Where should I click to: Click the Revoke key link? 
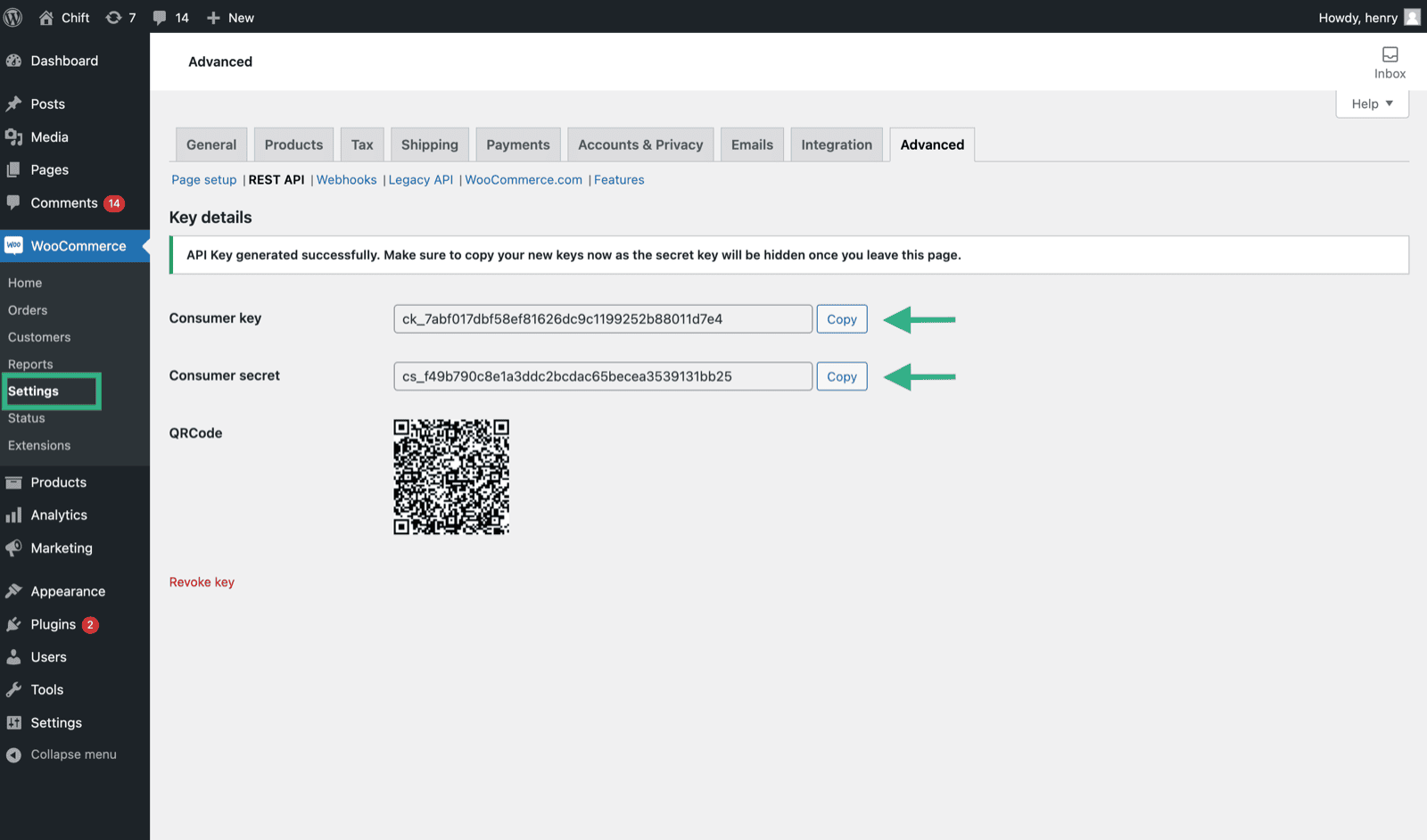[x=202, y=582]
